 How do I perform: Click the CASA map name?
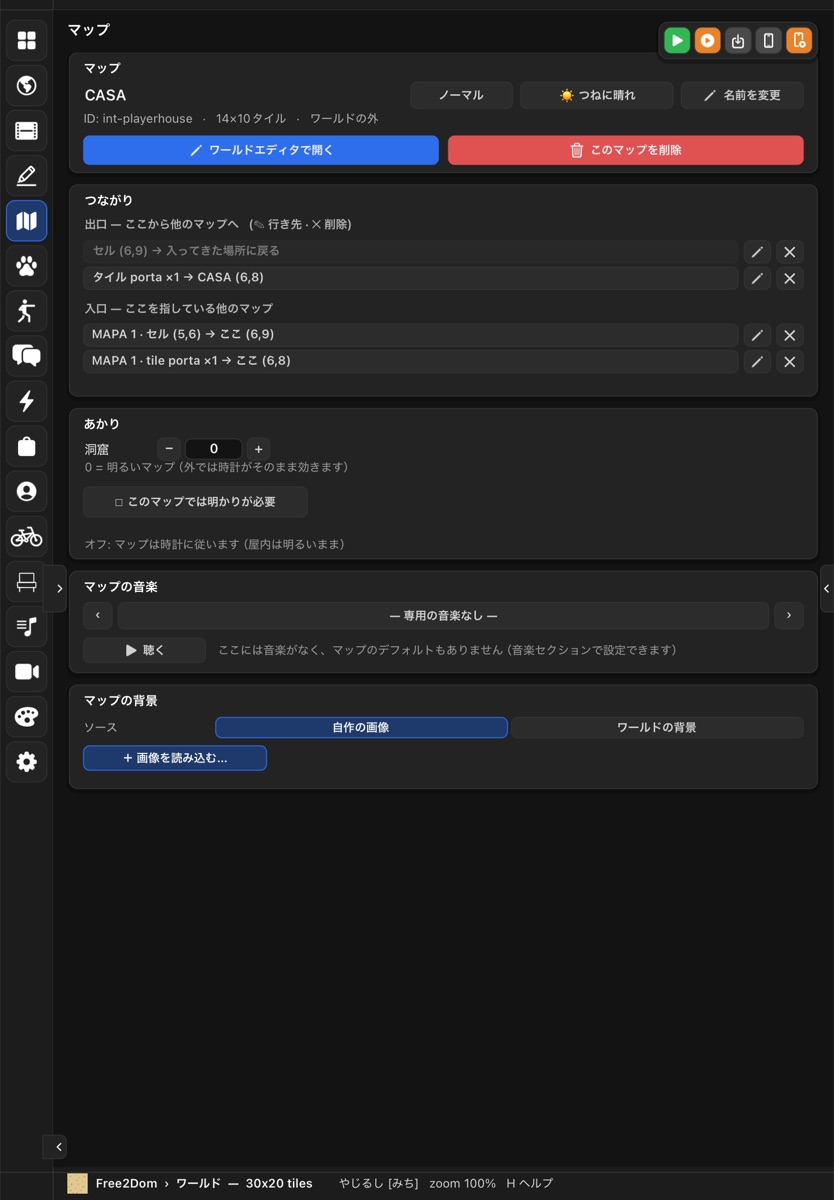[x=106, y=96]
